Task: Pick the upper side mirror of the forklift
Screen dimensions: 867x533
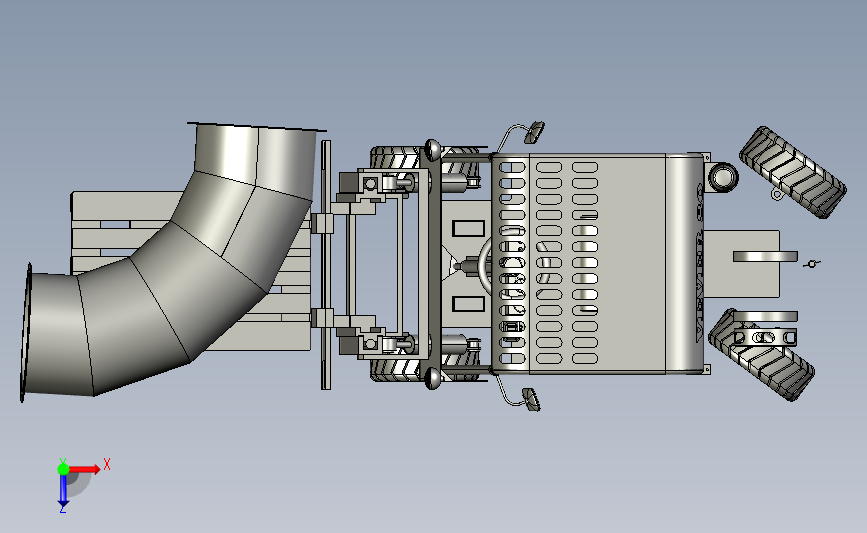Action: coord(534,132)
